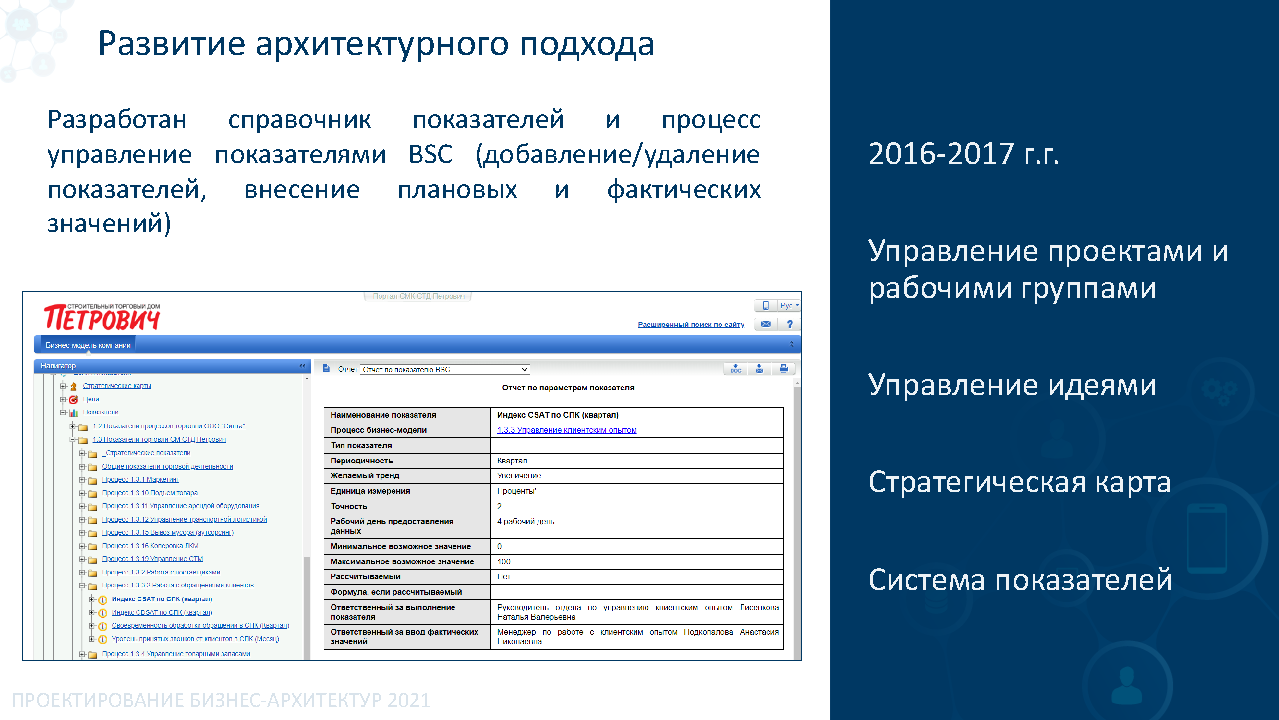Click the slide title Развитие архитектурного подхода
Image resolution: width=1279 pixels, height=720 pixels.
[376, 44]
